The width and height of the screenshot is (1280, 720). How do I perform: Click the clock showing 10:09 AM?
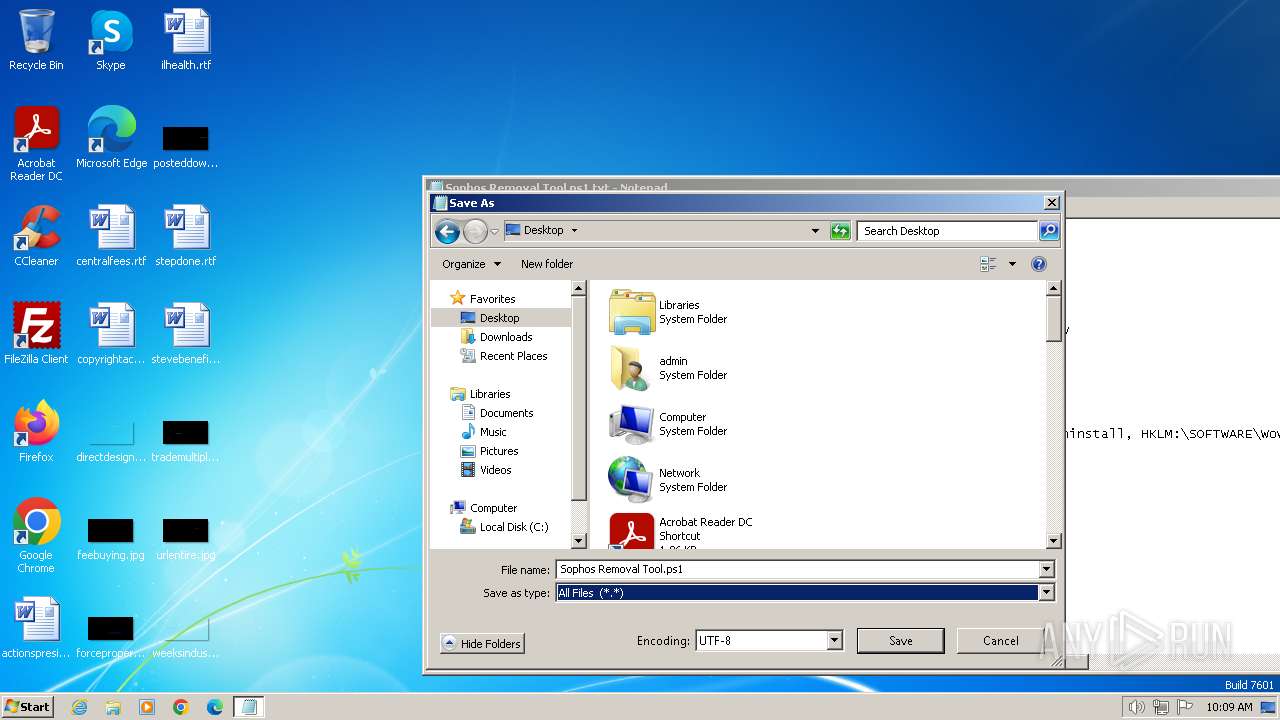point(1229,707)
